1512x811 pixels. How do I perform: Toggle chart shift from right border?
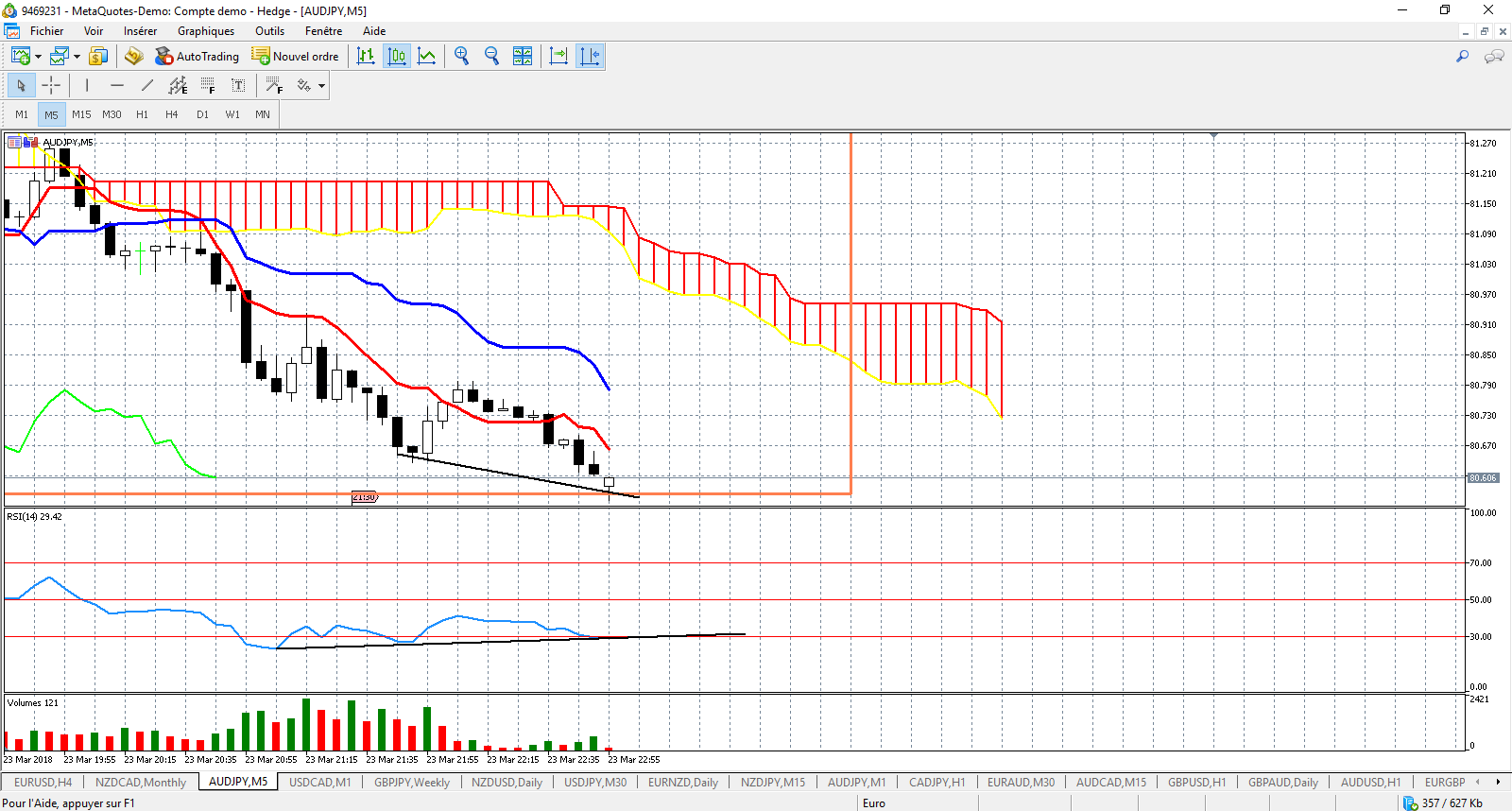click(590, 57)
